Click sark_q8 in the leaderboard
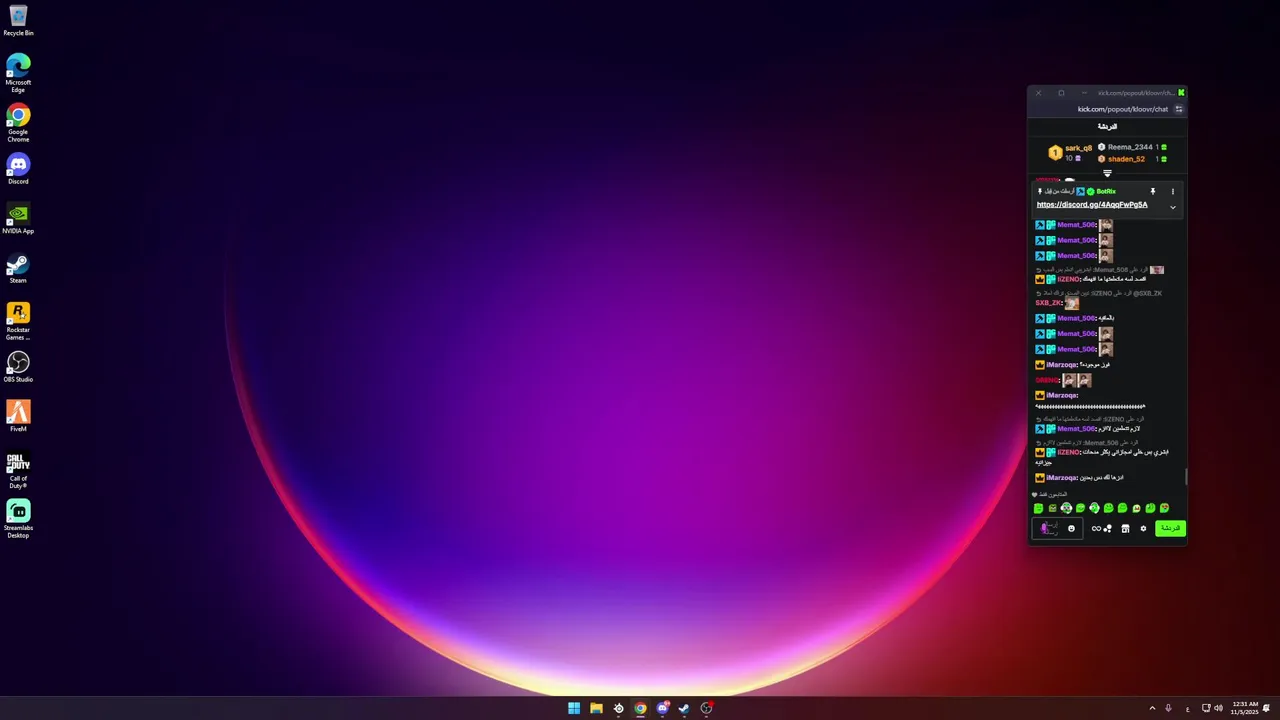Viewport: 1280px width, 720px height. tap(1078, 148)
